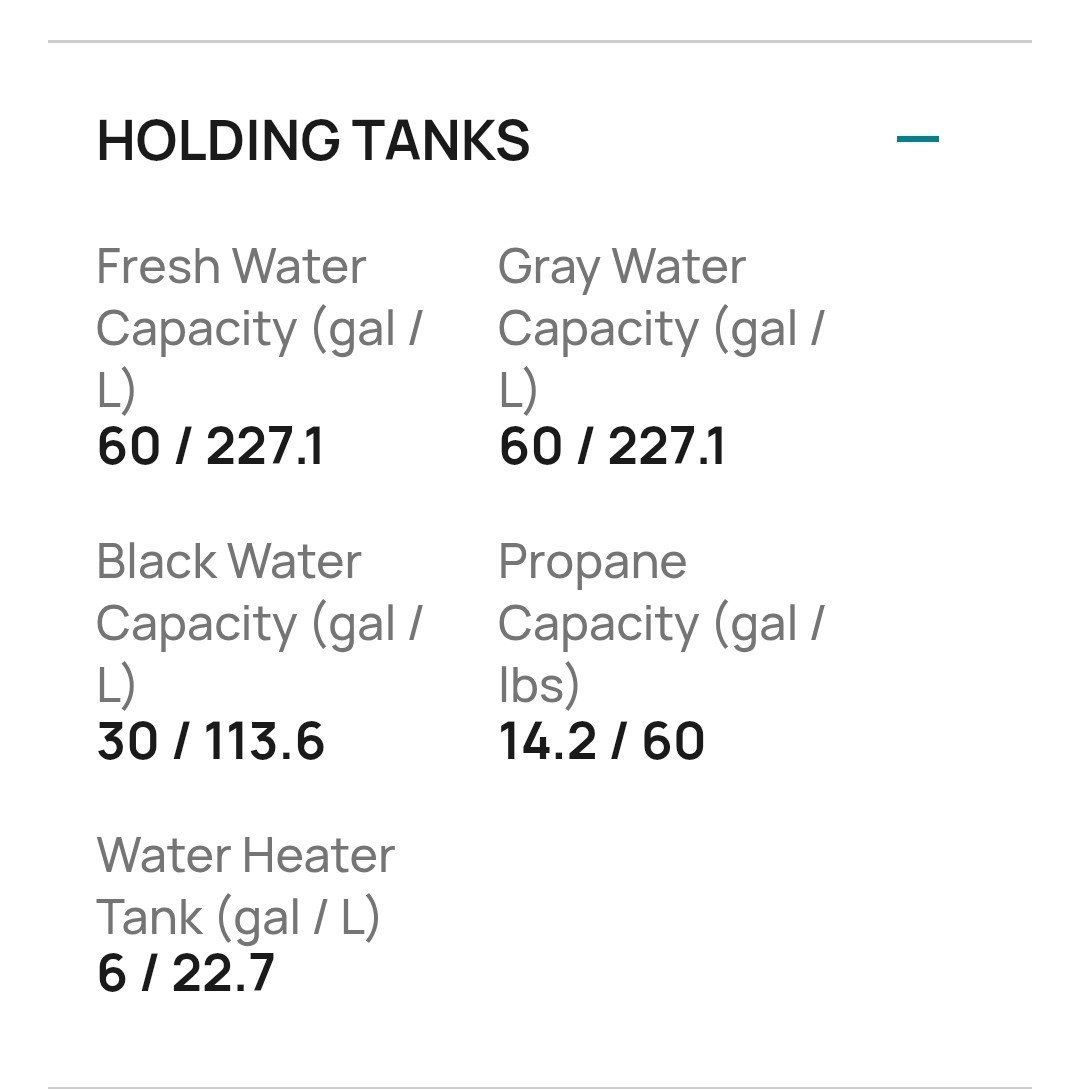1080x1089 pixels.
Task: Click the propane value 14.2 / 60
Action: pos(601,741)
